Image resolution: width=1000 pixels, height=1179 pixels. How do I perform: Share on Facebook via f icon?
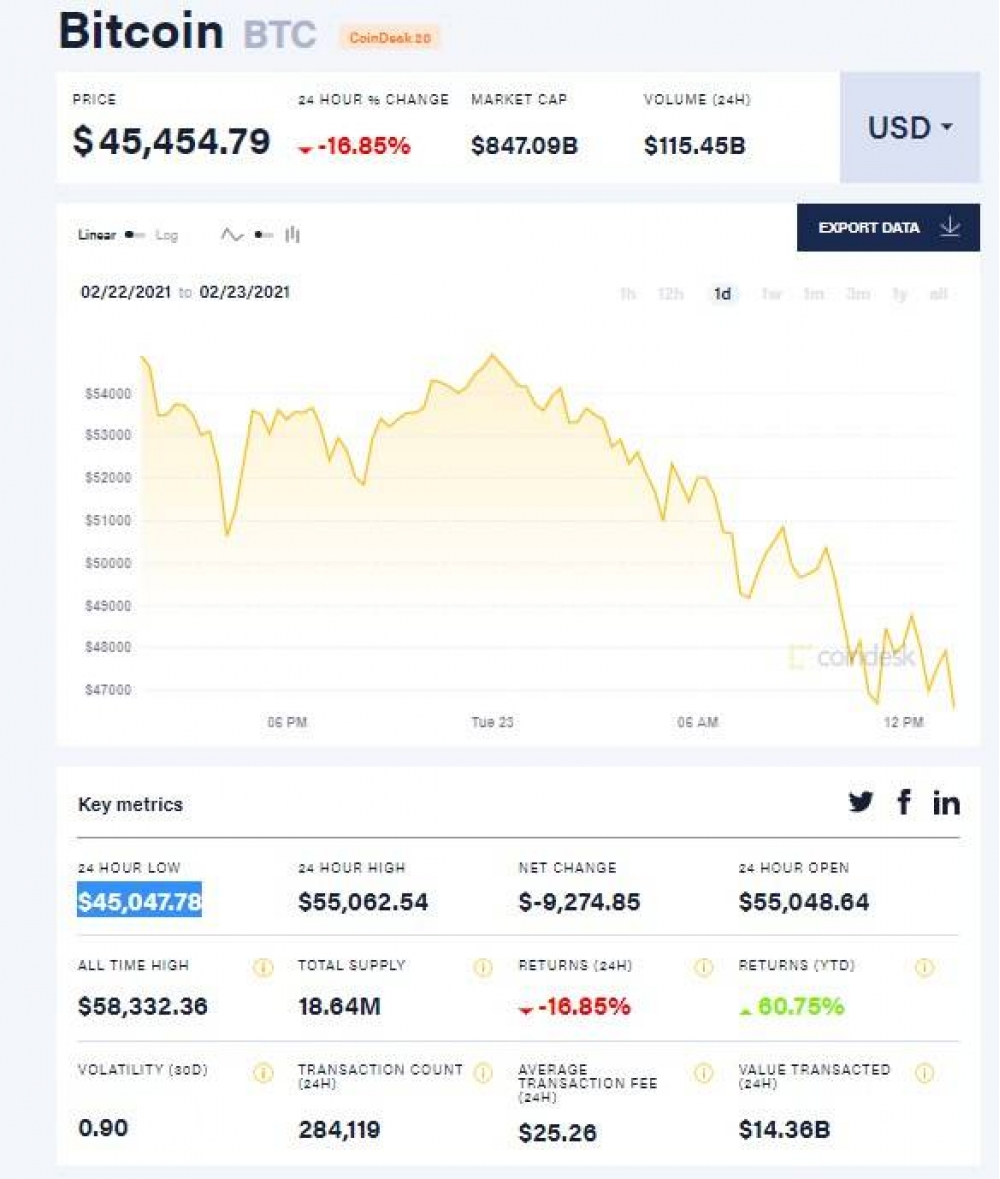(x=904, y=802)
